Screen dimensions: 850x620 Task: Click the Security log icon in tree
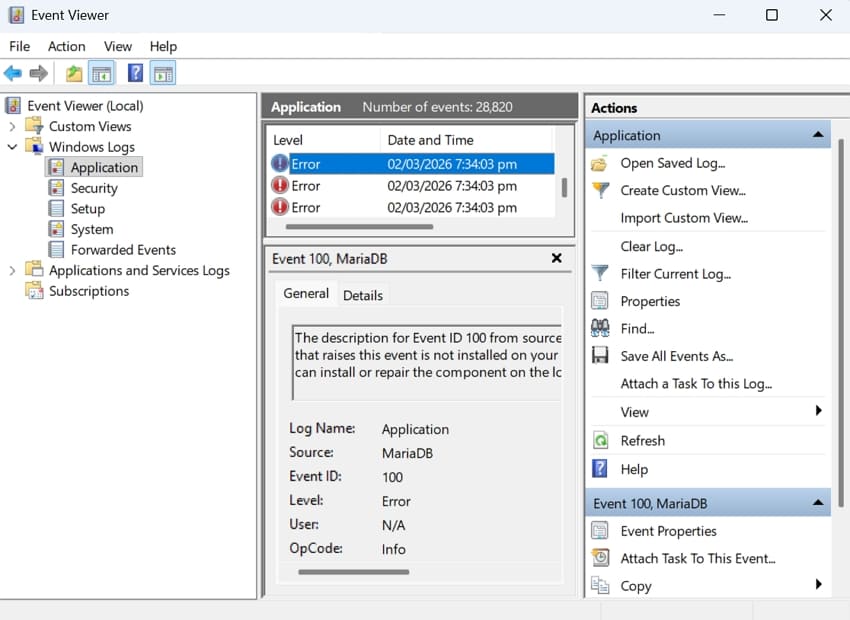click(x=56, y=188)
